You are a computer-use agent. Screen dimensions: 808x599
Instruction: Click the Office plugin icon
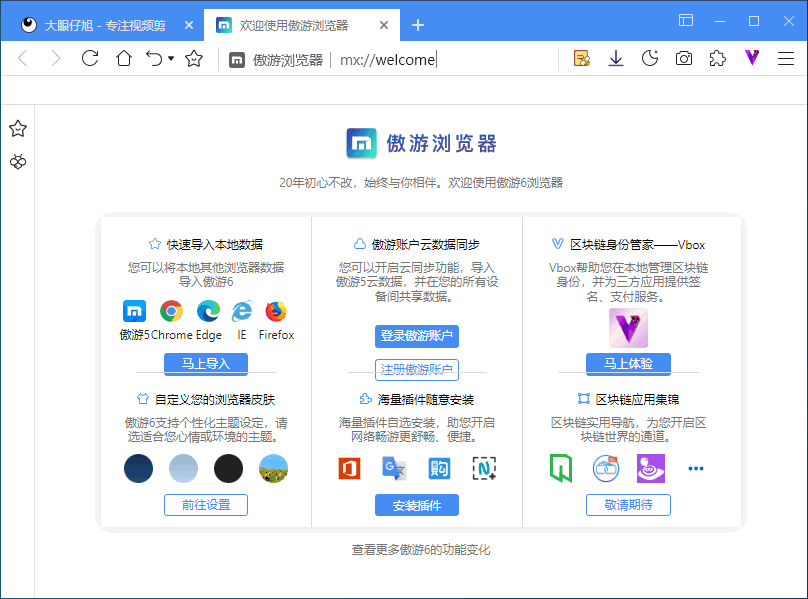point(349,469)
